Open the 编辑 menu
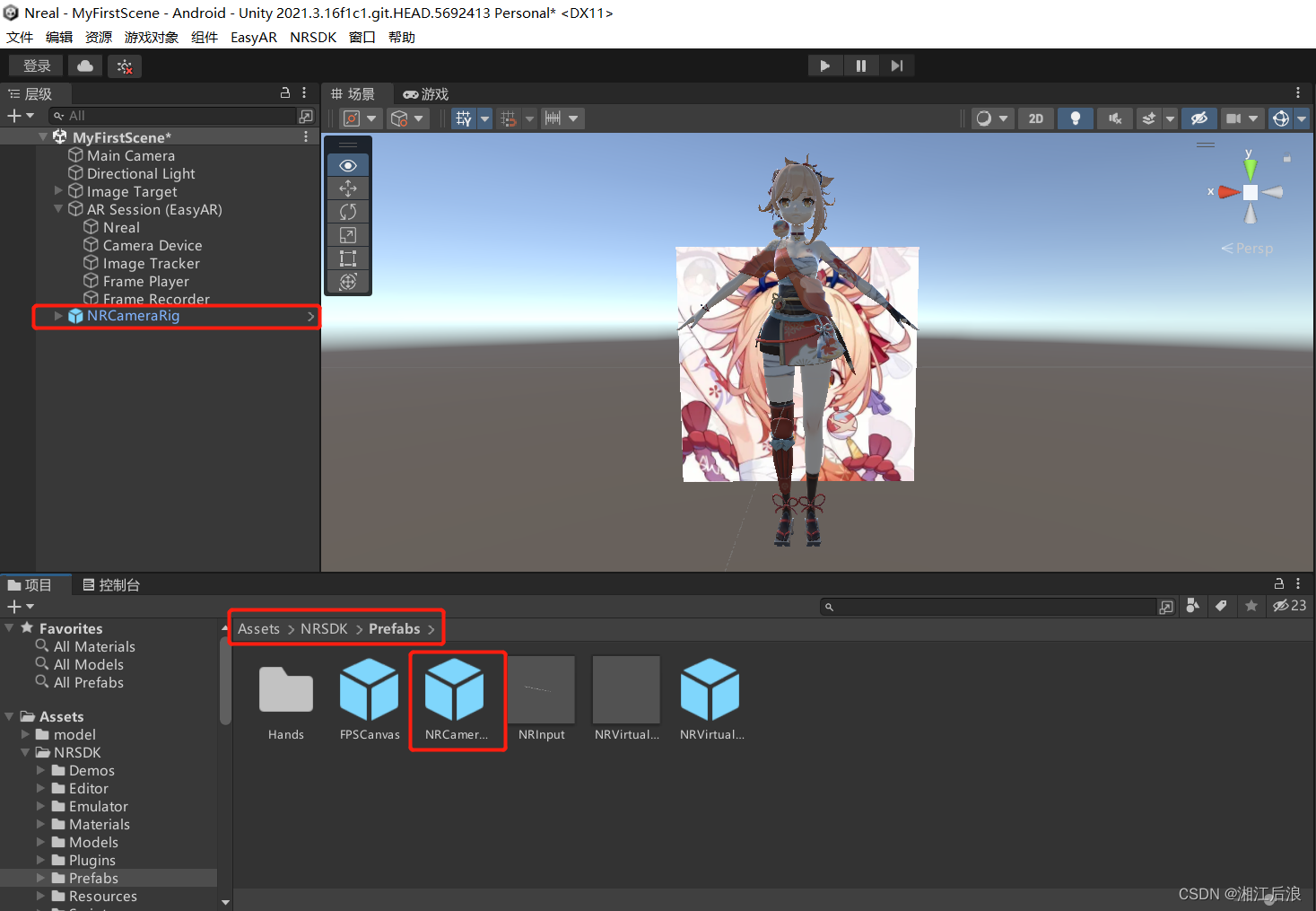This screenshot has height=911, width=1316. [x=59, y=38]
